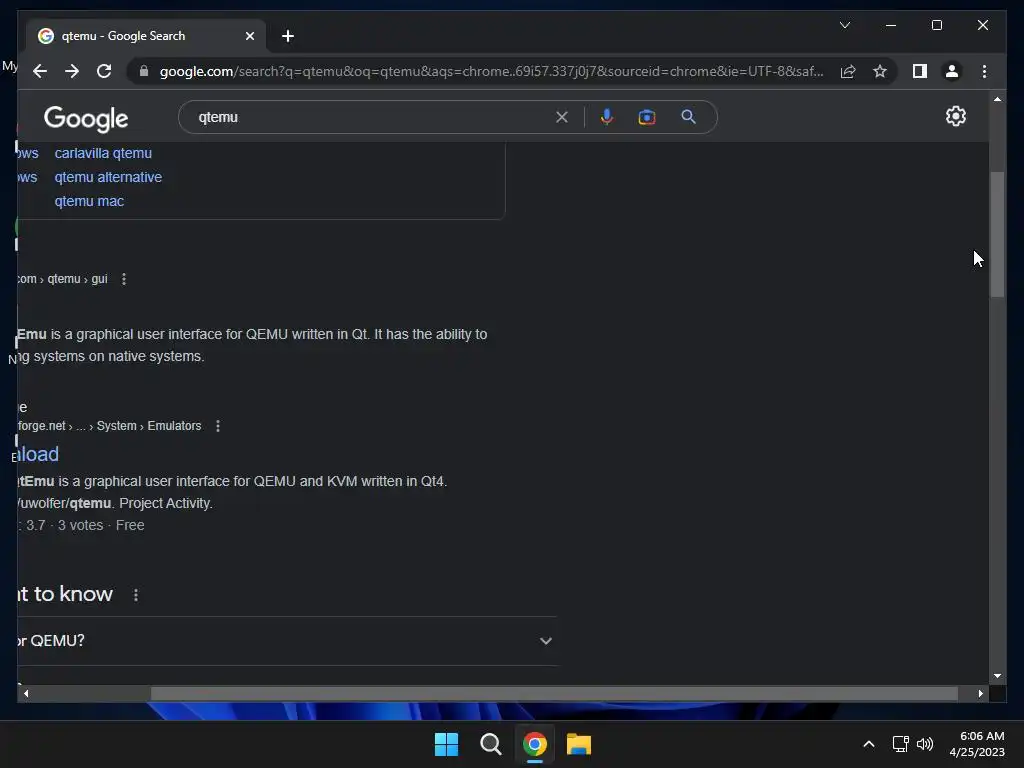Image resolution: width=1024 pixels, height=768 pixels.
Task: Click the '3.7 · 3 votes · Free' text
Action: click(85, 525)
